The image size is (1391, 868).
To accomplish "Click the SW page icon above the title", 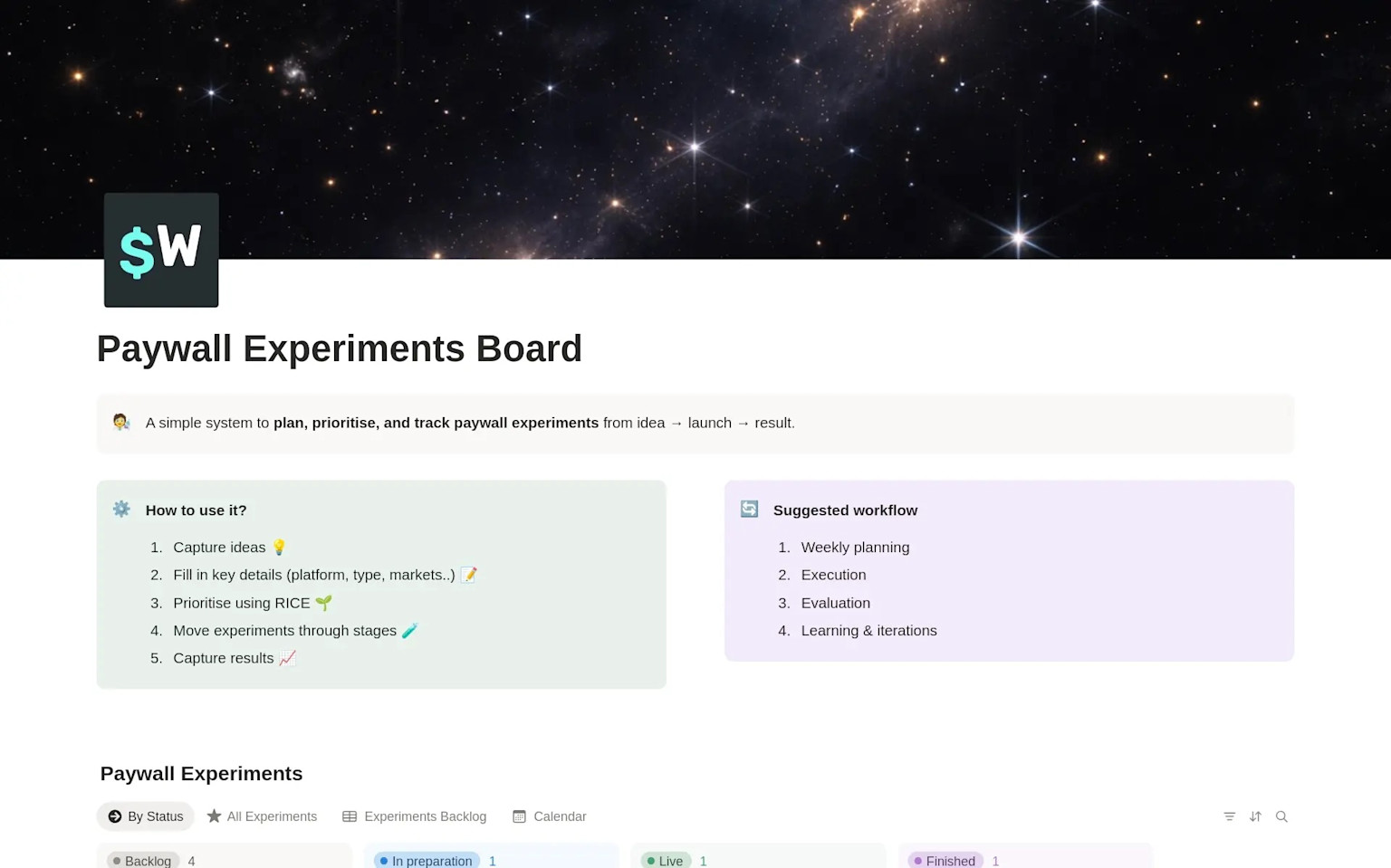I will (x=160, y=249).
